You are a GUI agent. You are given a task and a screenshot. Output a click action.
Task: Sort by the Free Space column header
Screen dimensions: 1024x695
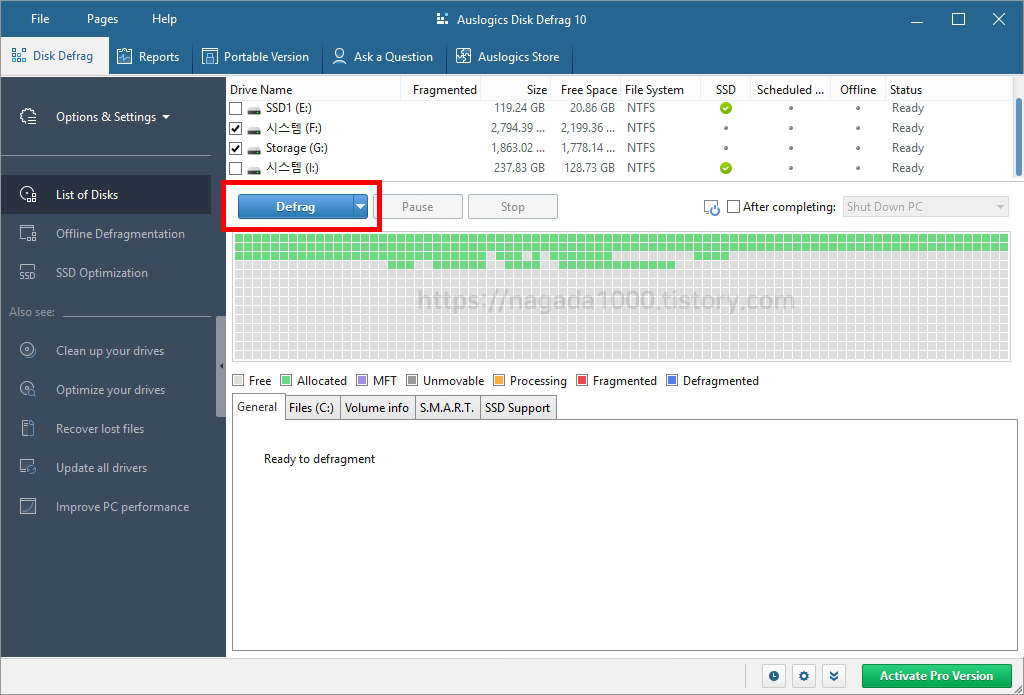(588, 90)
